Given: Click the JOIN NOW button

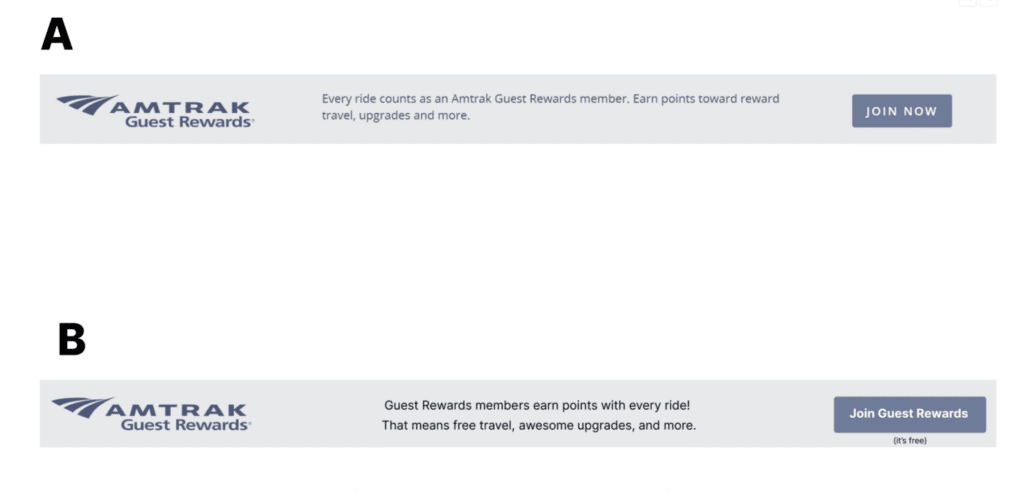Looking at the screenshot, I should [901, 111].
